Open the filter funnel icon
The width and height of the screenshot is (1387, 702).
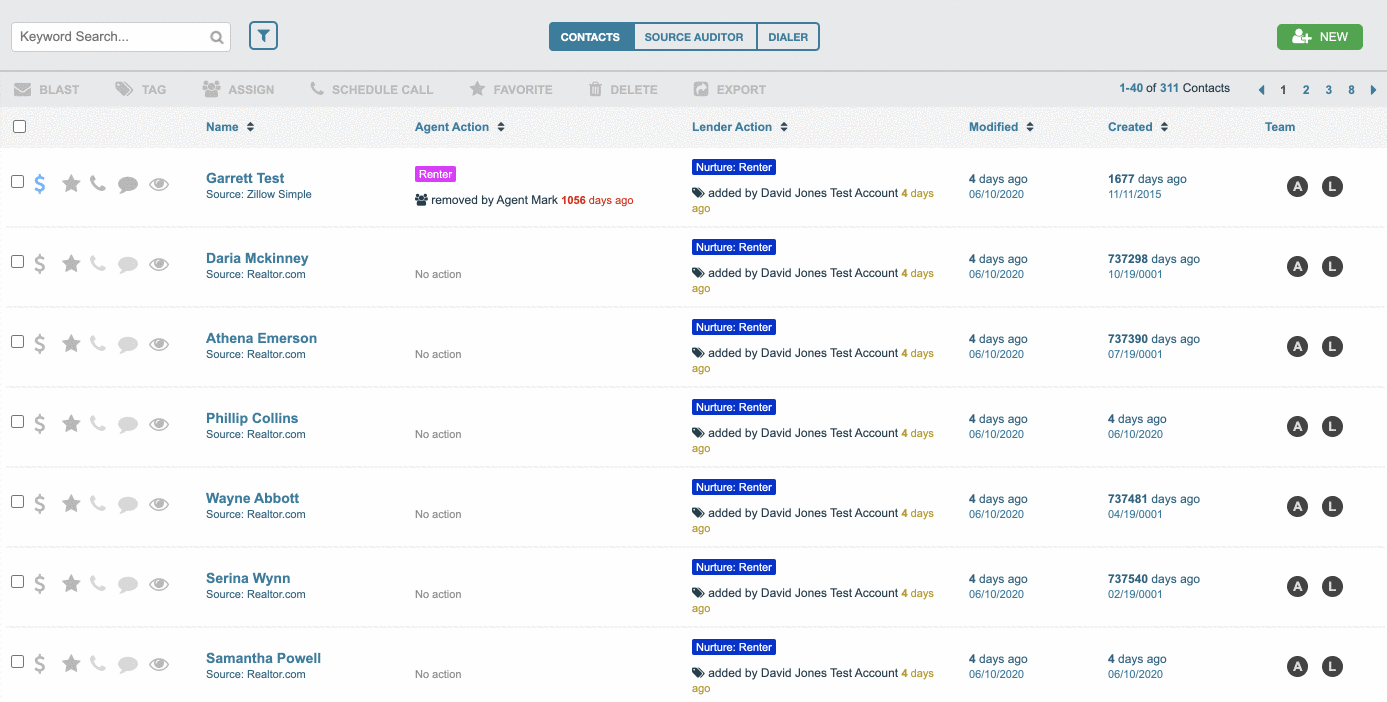tap(263, 36)
